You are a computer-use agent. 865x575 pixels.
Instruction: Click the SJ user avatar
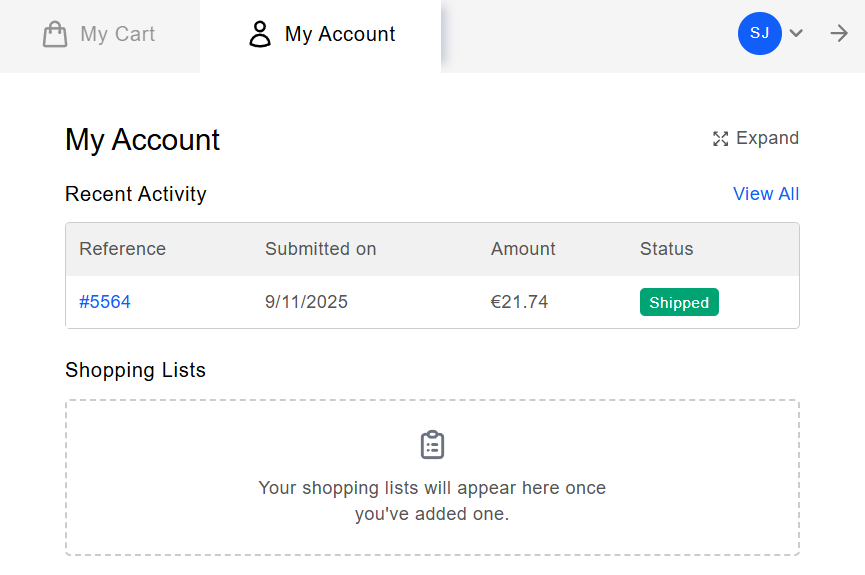pos(759,33)
